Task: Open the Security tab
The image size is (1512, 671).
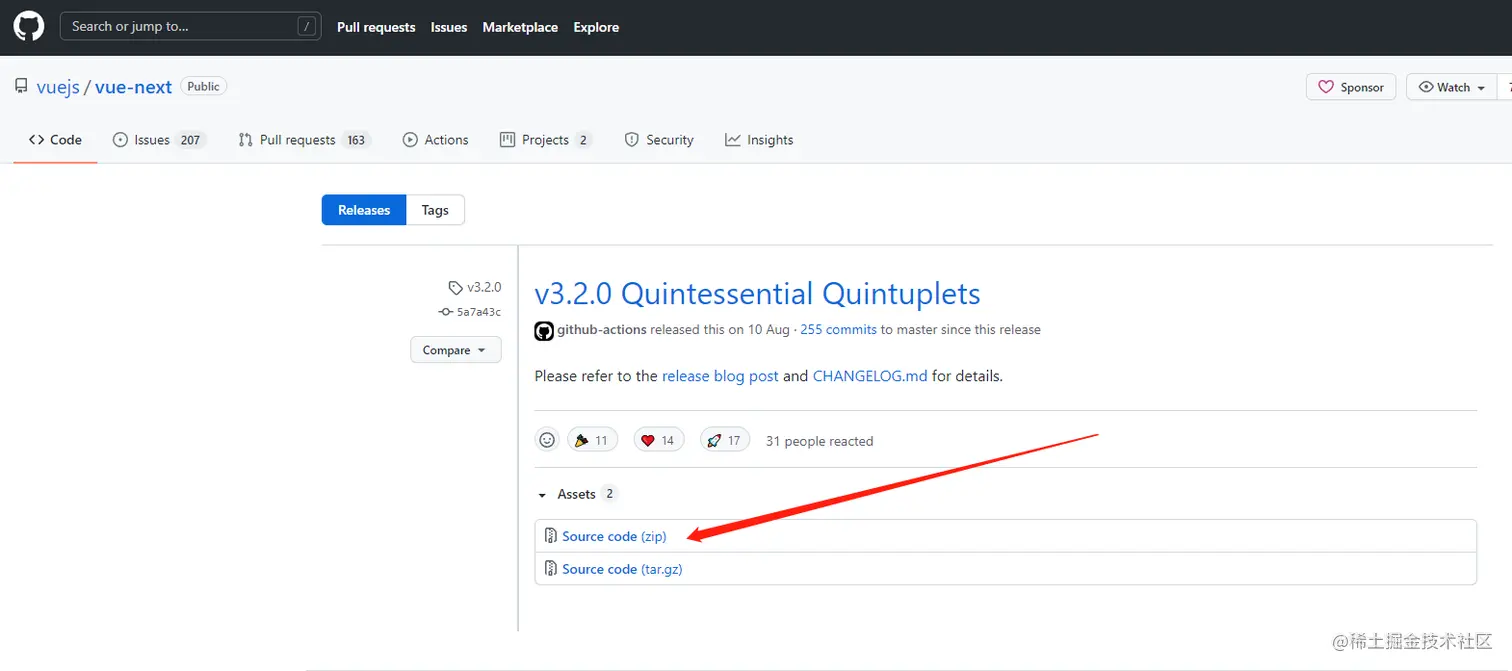Action: (x=659, y=140)
